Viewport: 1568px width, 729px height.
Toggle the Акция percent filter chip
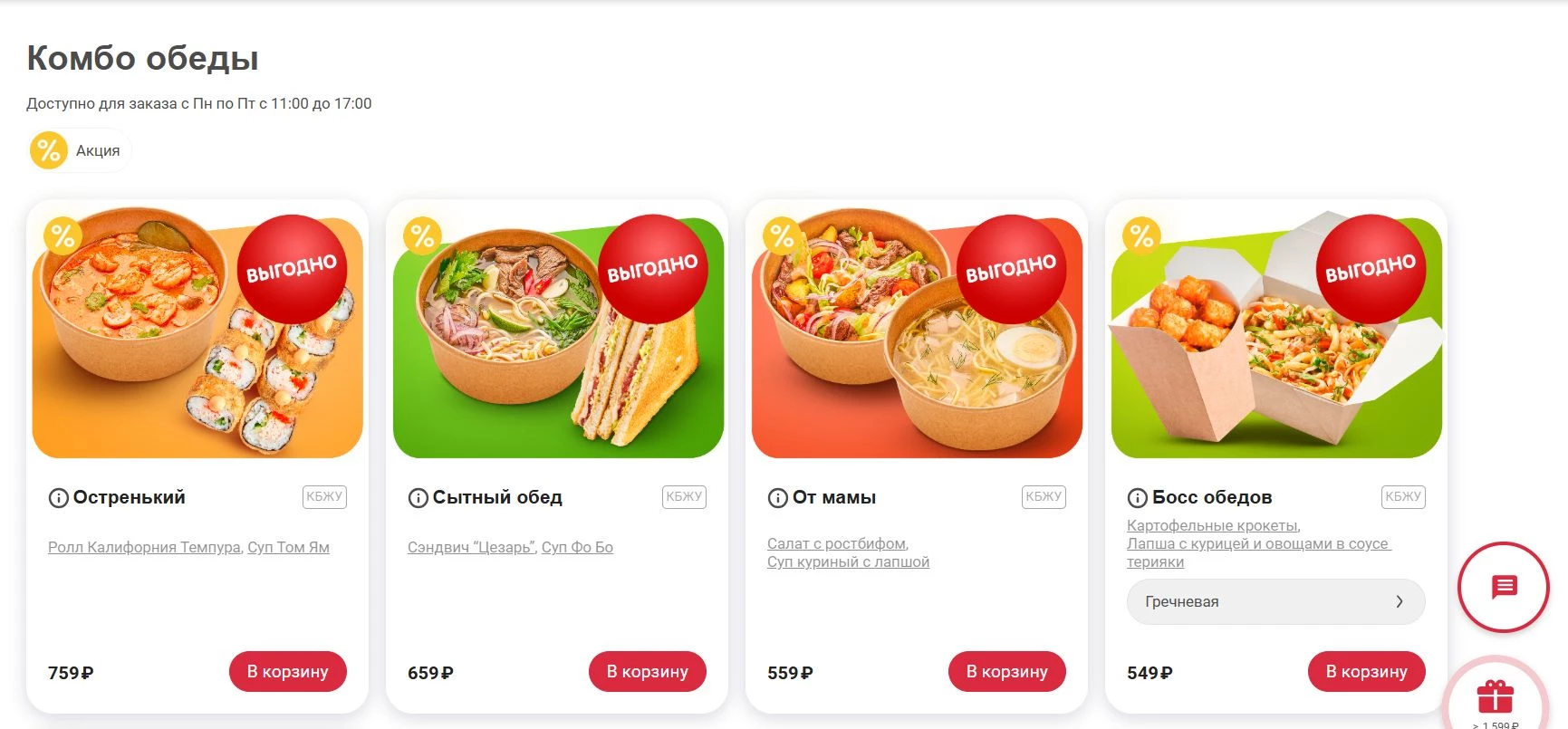80,150
